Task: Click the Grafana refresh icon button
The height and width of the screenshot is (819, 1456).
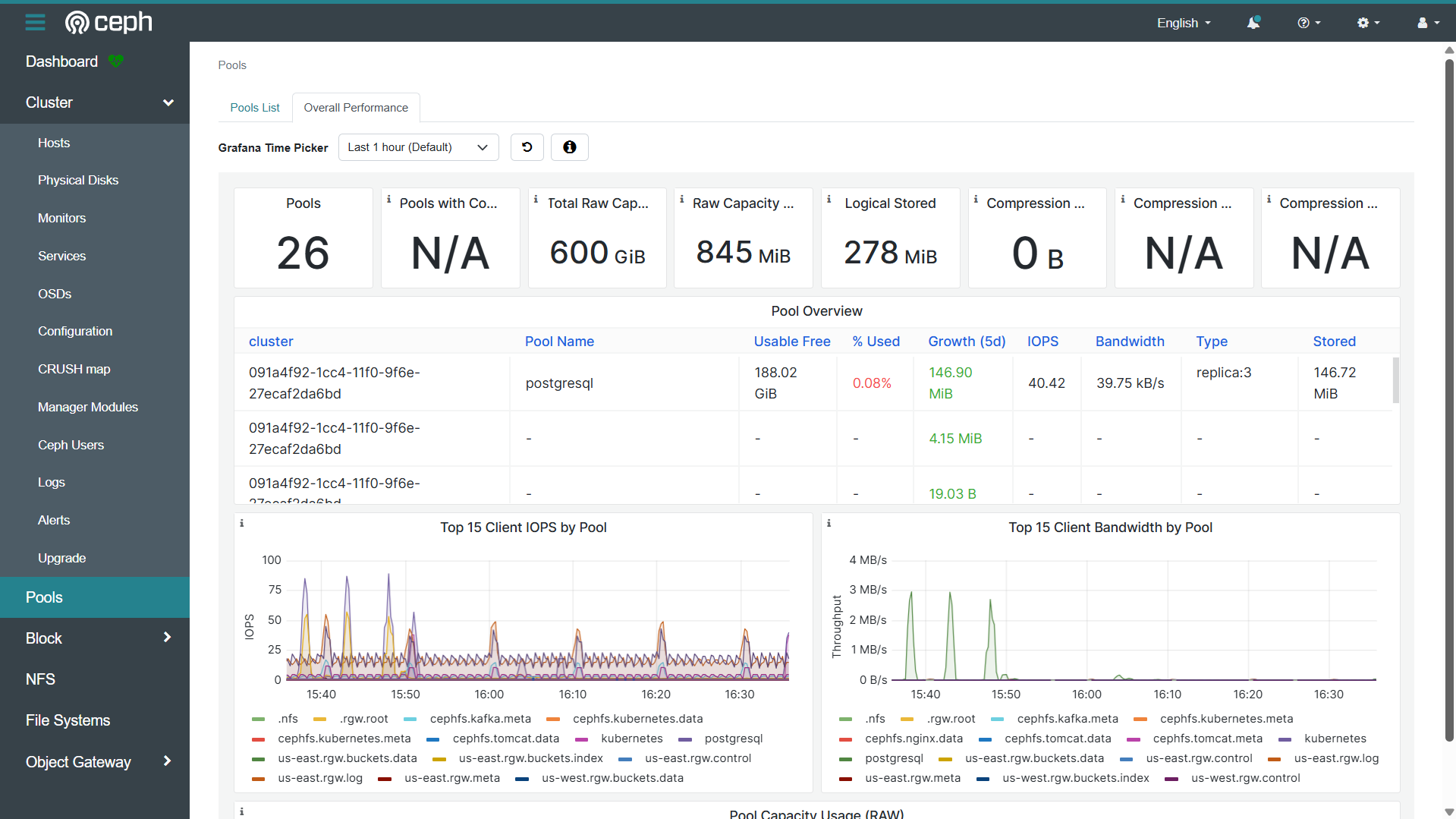Action: (x=527, y=147)
